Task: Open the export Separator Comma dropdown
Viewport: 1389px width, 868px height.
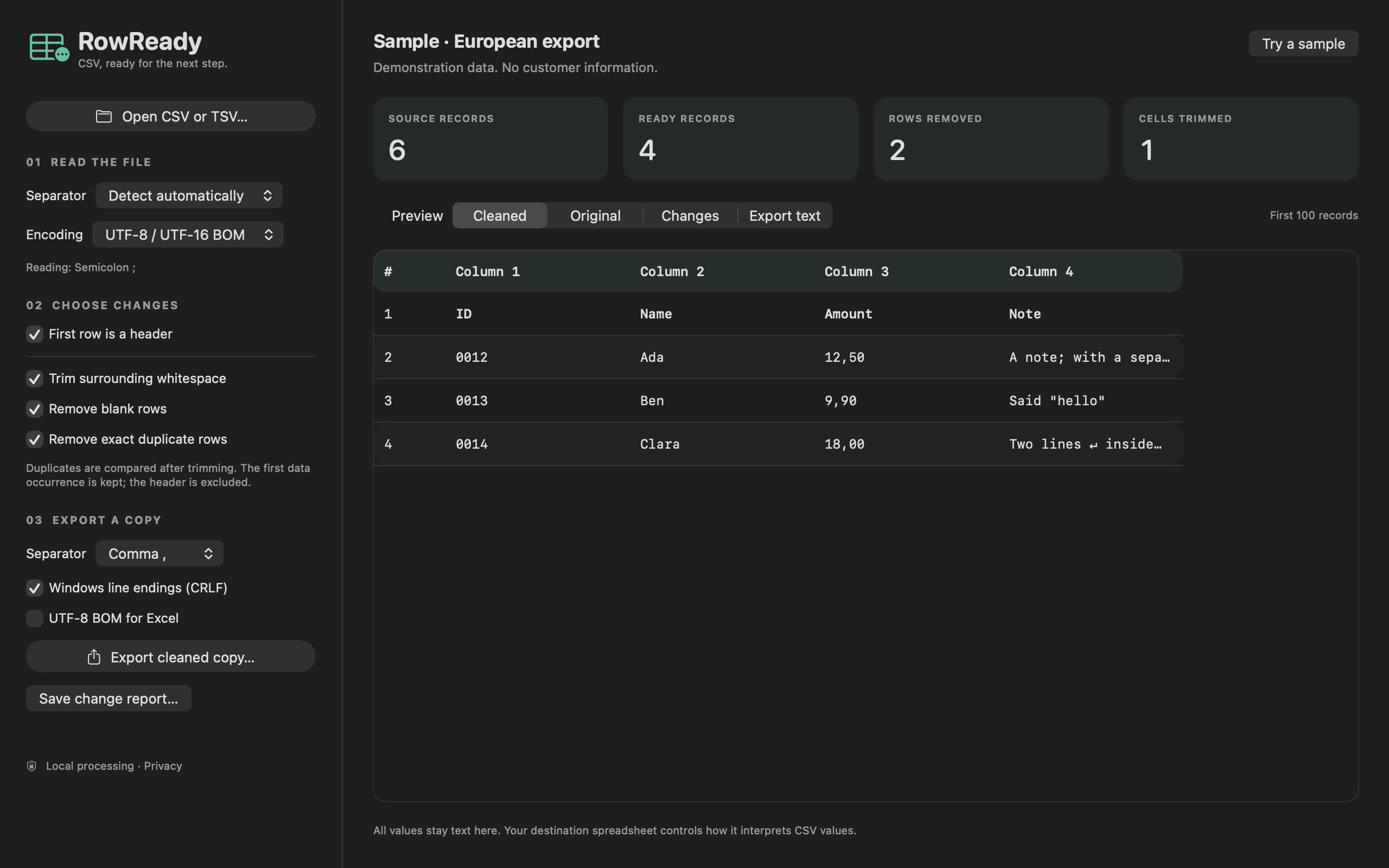Action: [159, 553]
